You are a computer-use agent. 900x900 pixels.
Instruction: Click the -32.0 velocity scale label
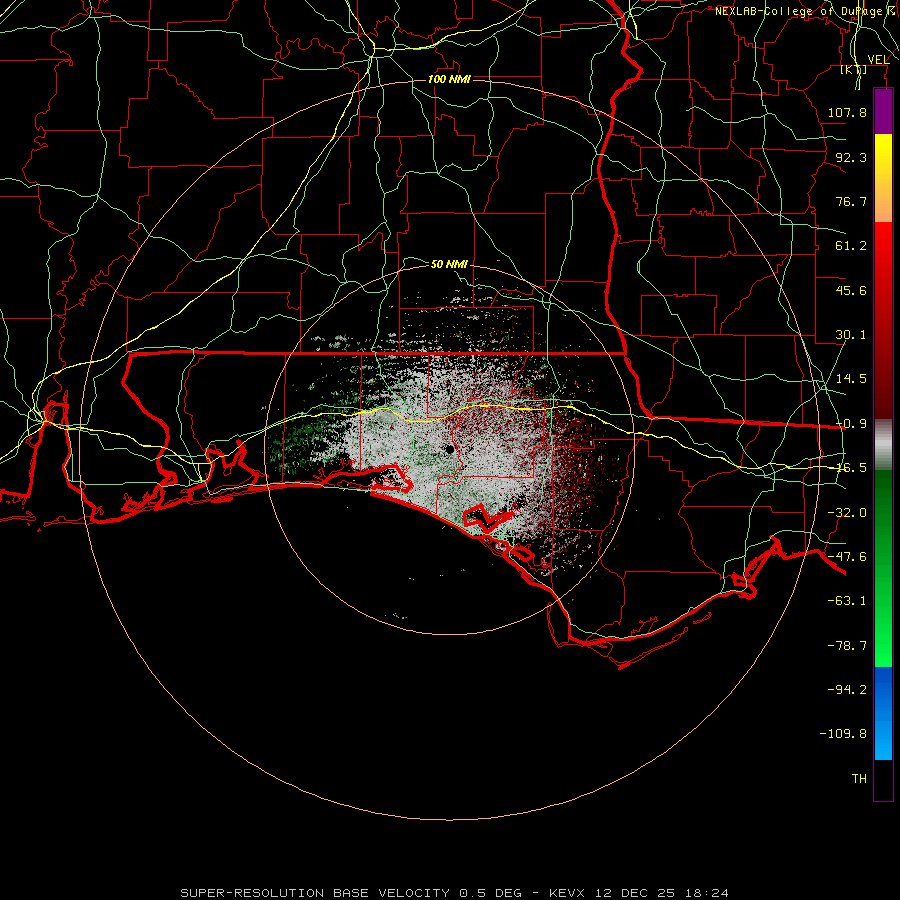[x=847, y=513]
